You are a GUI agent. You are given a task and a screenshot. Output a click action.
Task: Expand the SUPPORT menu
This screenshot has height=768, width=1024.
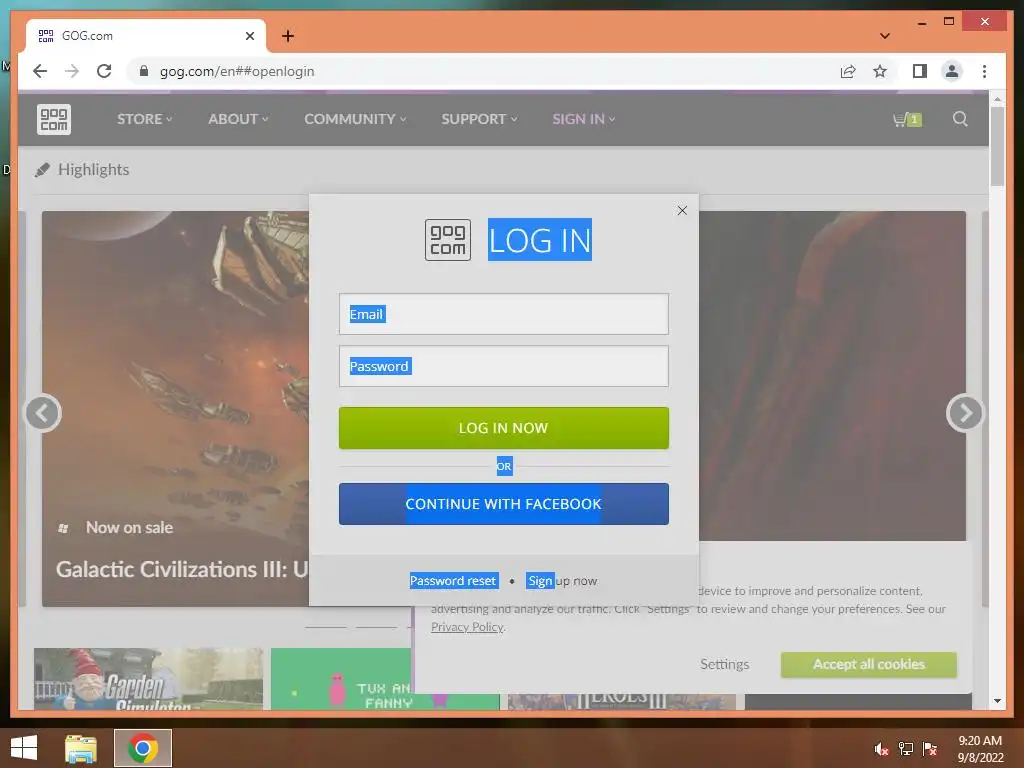click(x=479, y=119)
